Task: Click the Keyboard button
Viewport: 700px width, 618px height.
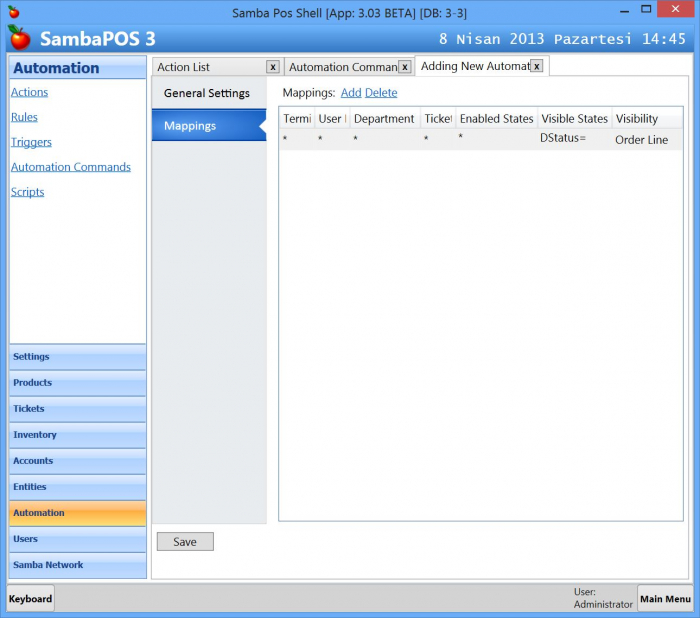Action: [31, 599]
